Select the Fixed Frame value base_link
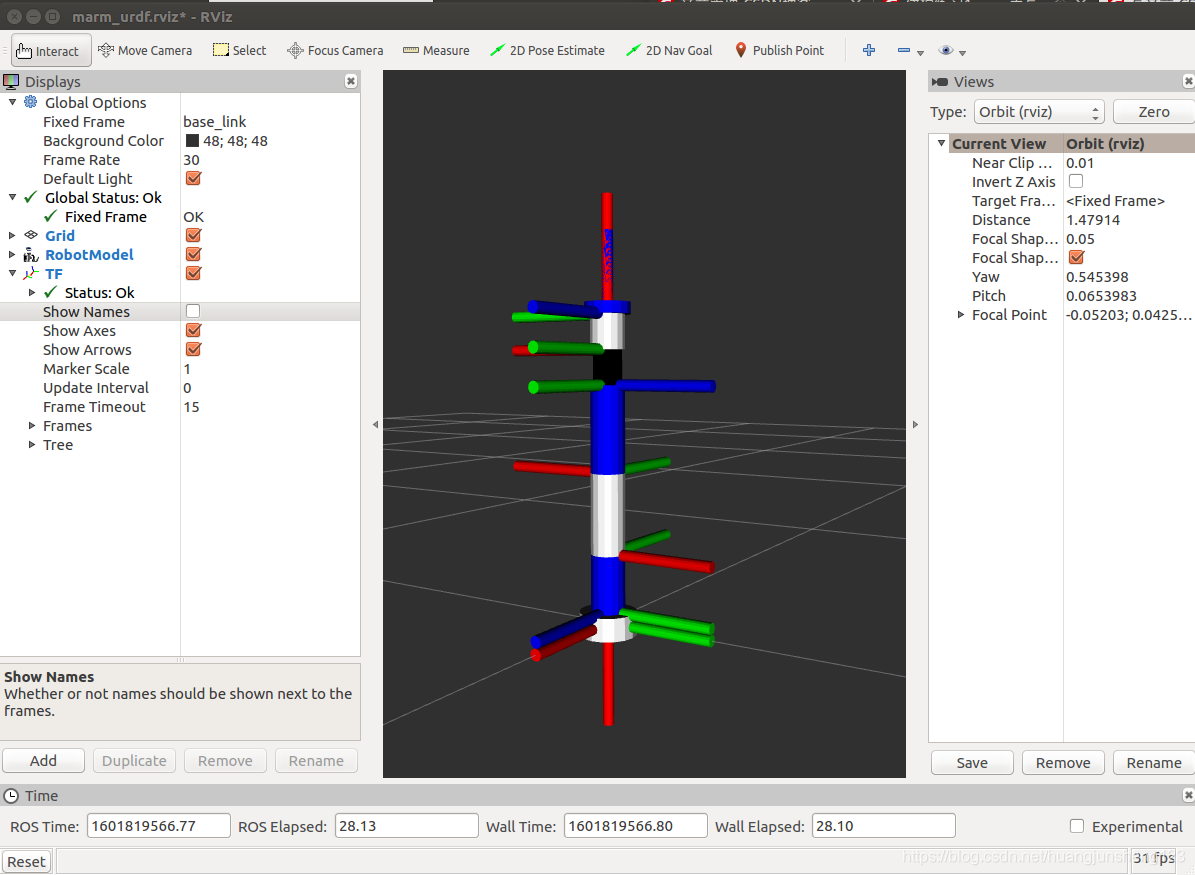 coord(214,122)
